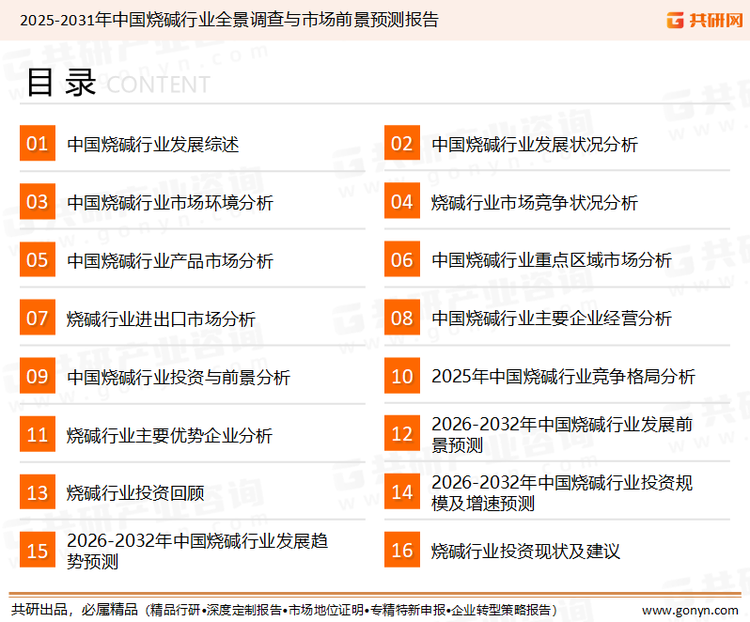Click the orange 16 number badge
This screenshot has width=750, height=622.
pyautogui.click(x=402, y=550)
